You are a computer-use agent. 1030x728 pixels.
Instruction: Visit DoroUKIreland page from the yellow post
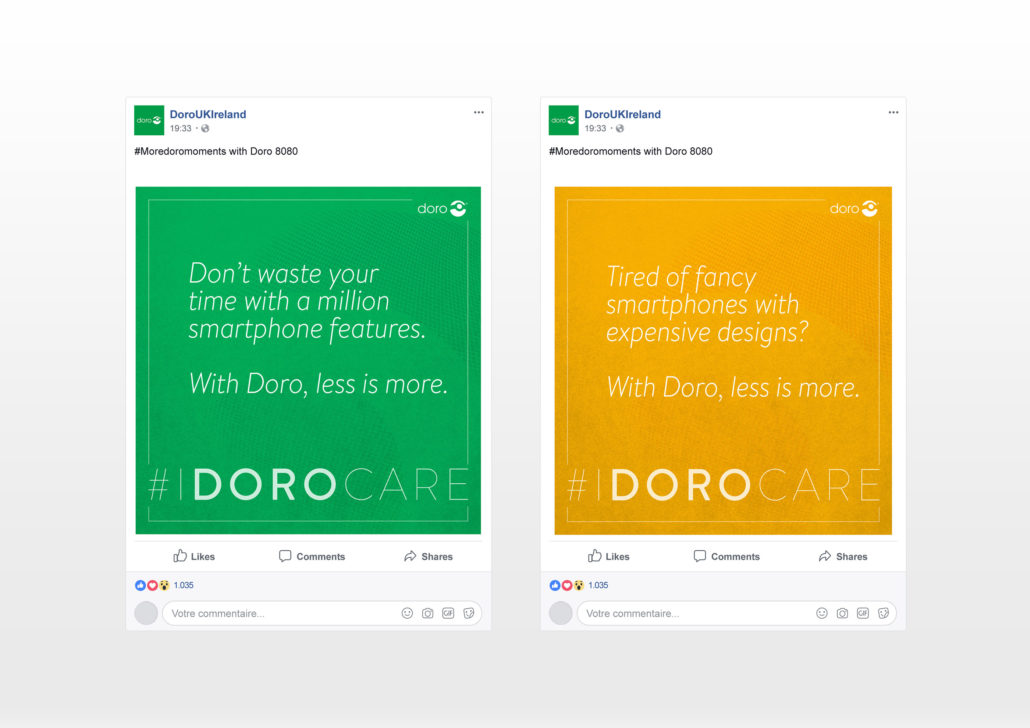623,114
